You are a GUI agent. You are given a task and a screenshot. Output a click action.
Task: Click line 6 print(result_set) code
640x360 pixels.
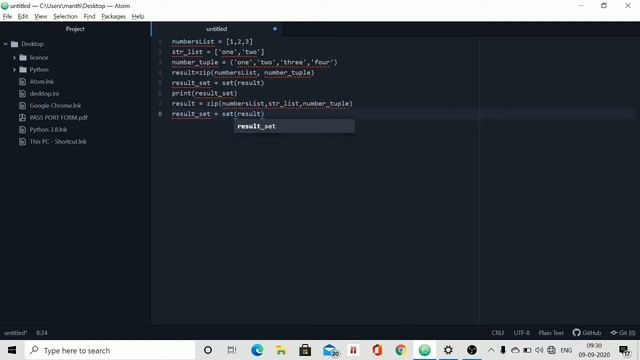click(x=204, y=93)
